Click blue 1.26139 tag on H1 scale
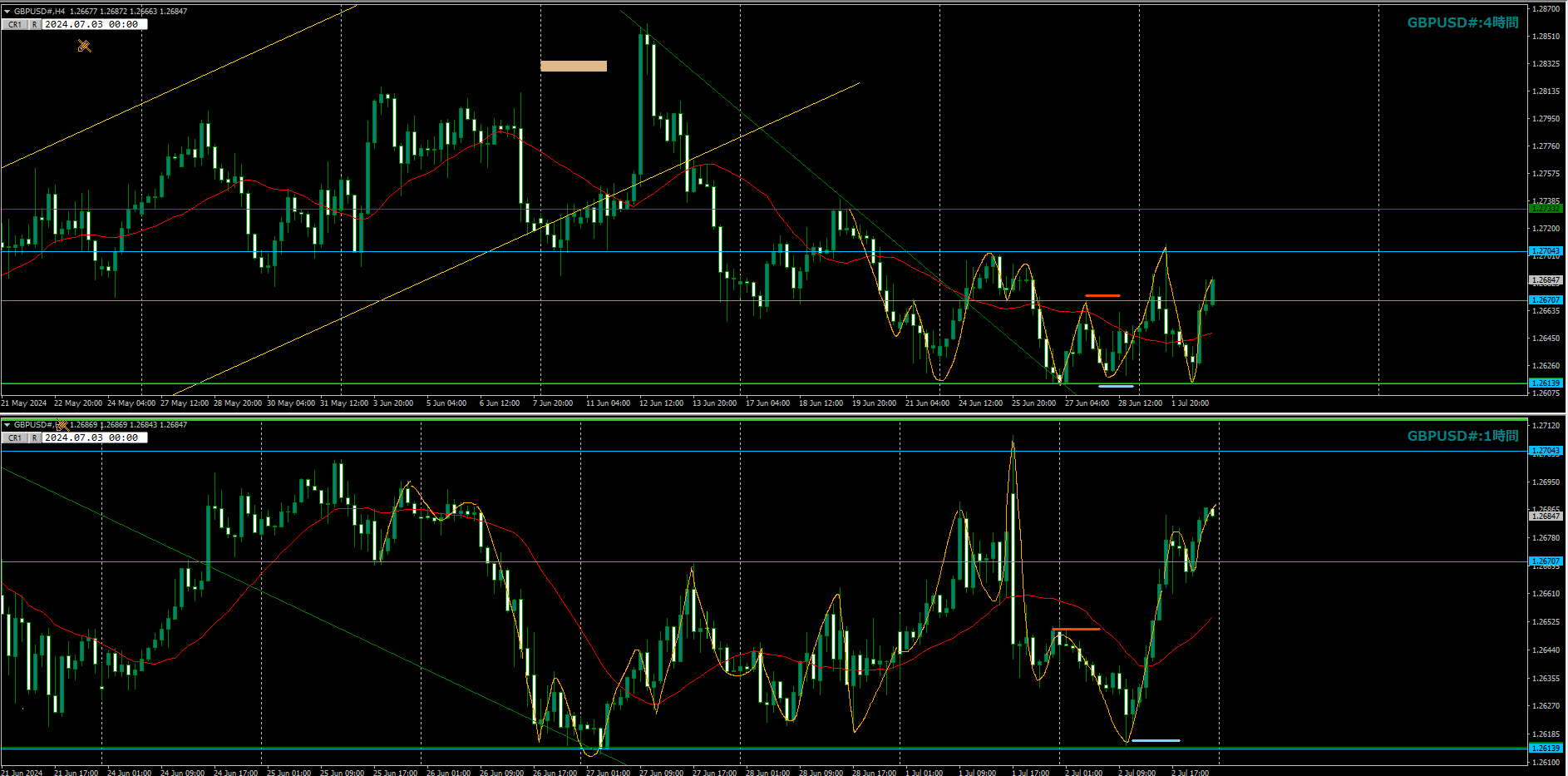 pos(1546,749)
